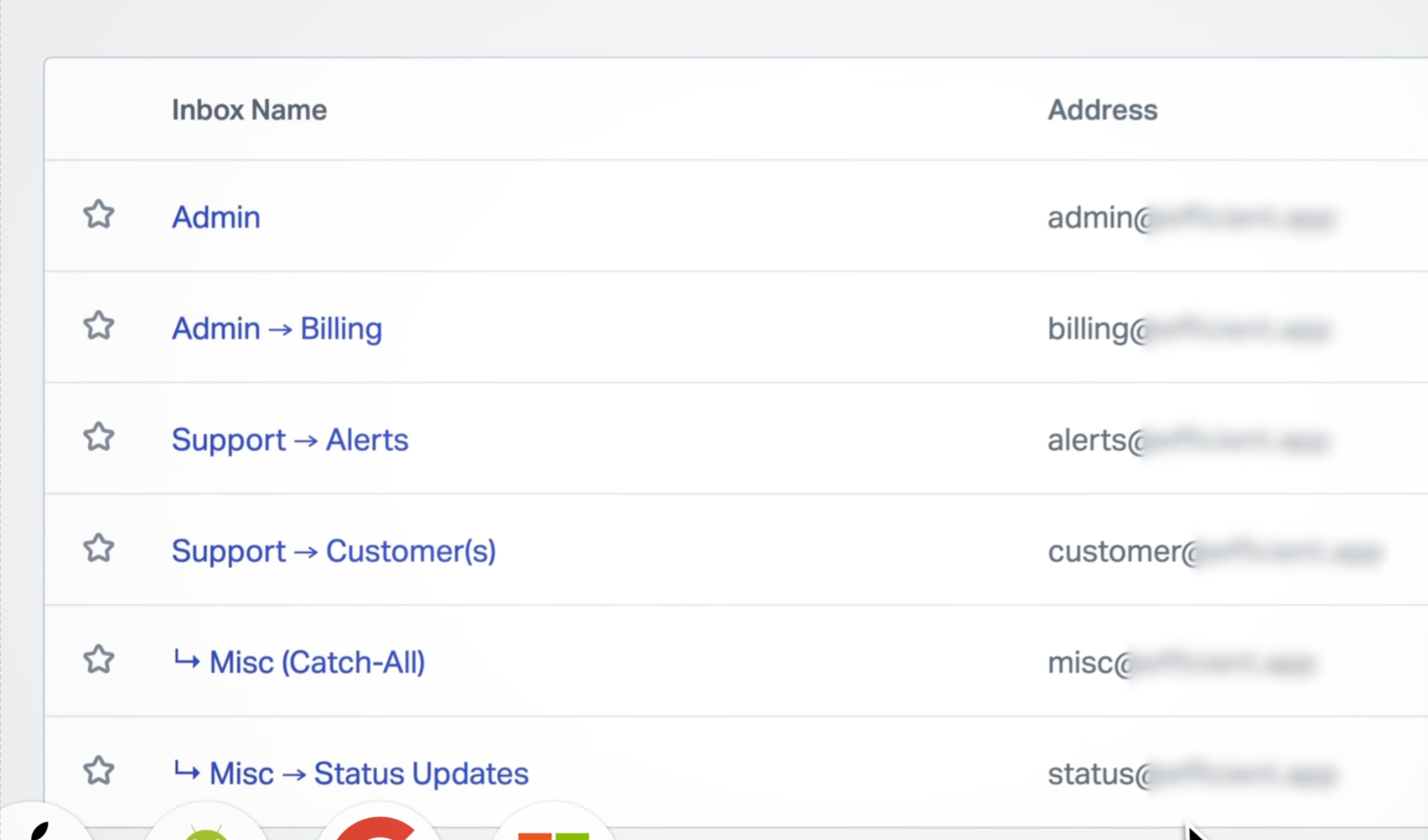The height and width of the screenshot is (840, 1428).
Task: Favorite the Misc (Catch-All) inbox
Action: coord(99,660)
